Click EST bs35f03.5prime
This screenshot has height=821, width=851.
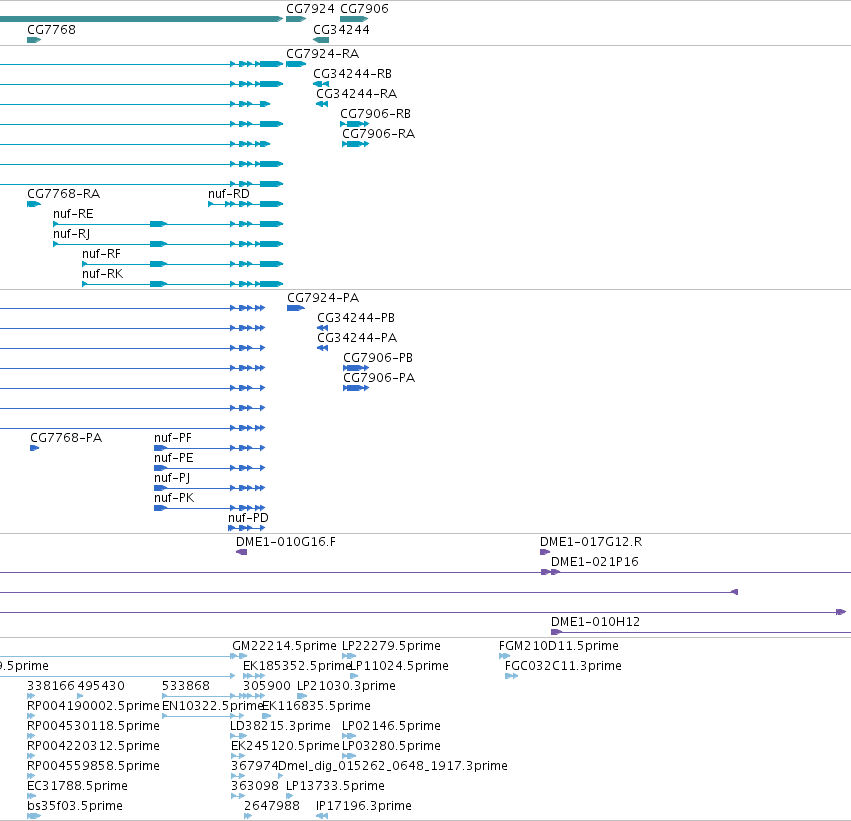point(75,807)
